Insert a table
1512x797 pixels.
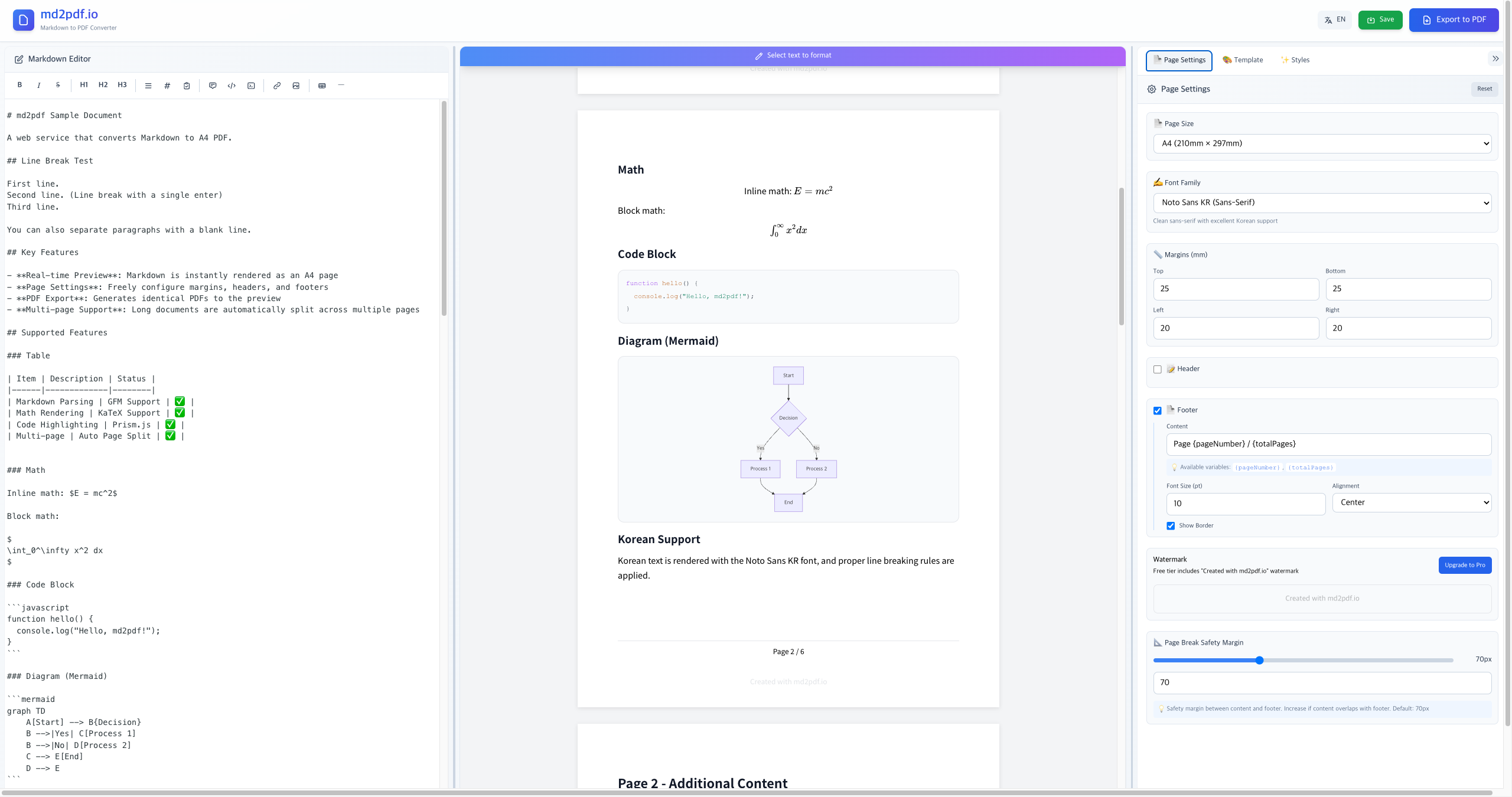(322, 85)
